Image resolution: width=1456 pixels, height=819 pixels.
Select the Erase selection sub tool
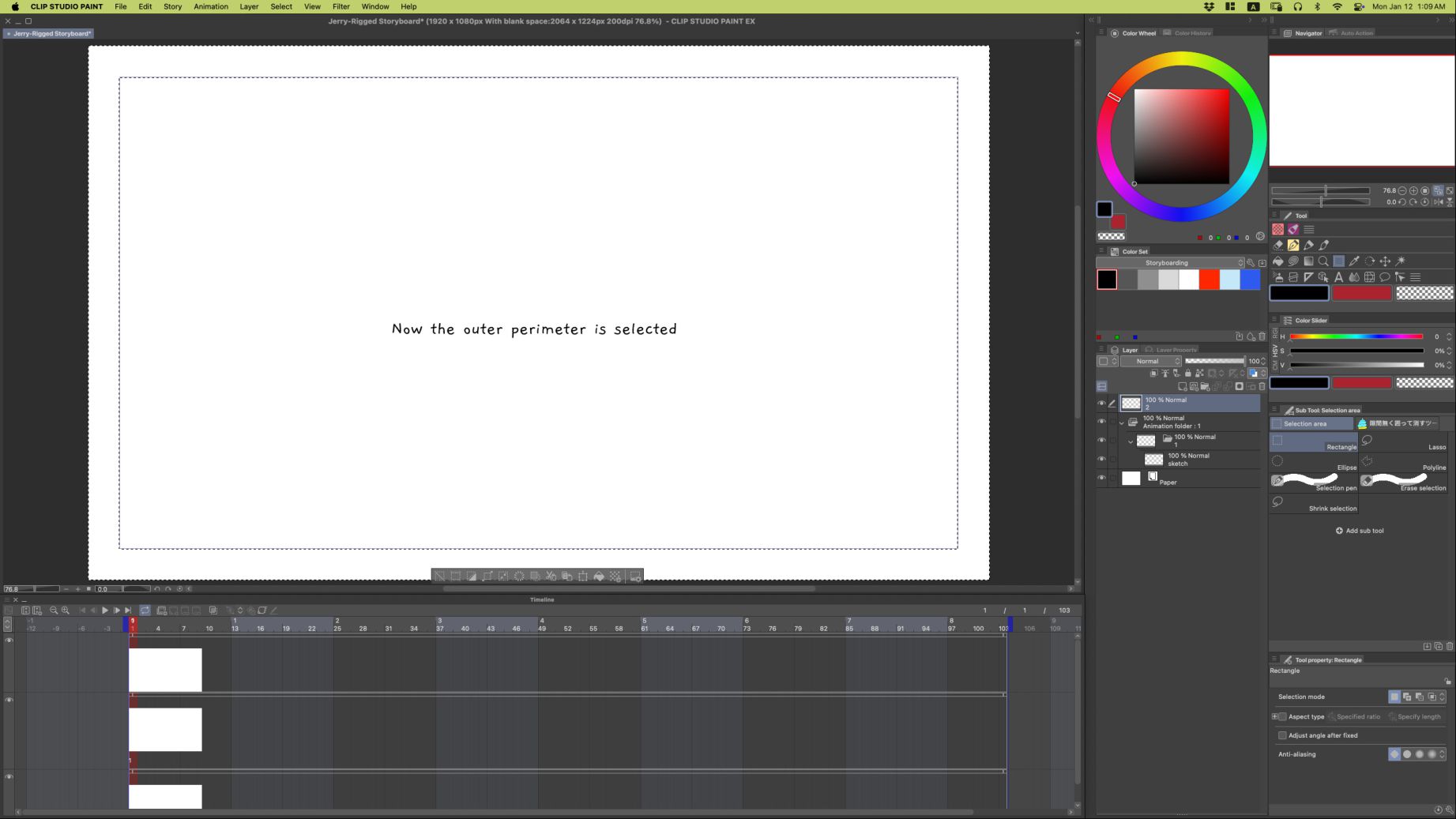click(1403, 483)
